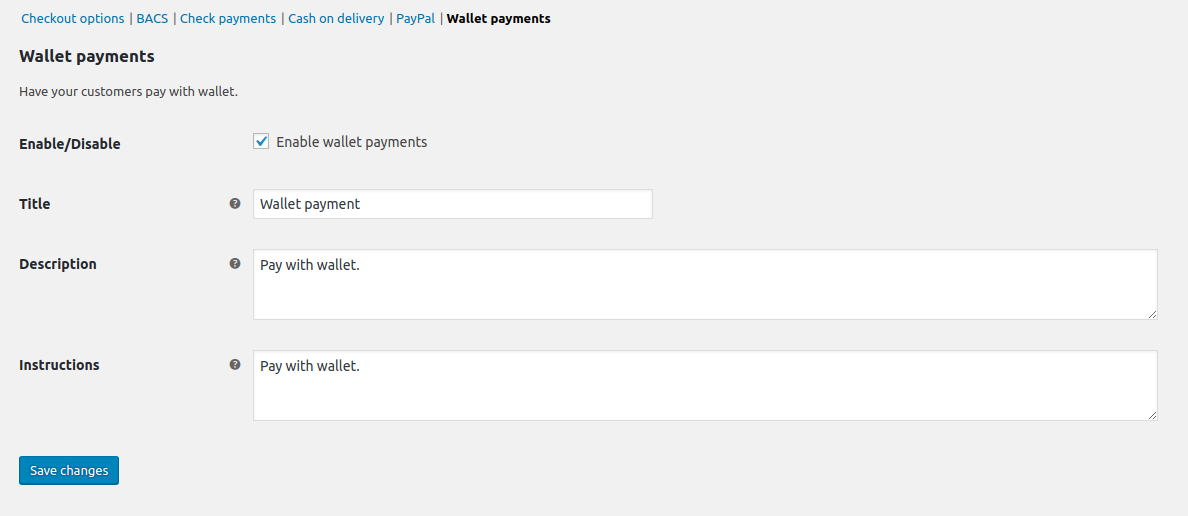The image size is (1188, 516).
Task: Open the PayPal settings link
Action: coord(415,18)
